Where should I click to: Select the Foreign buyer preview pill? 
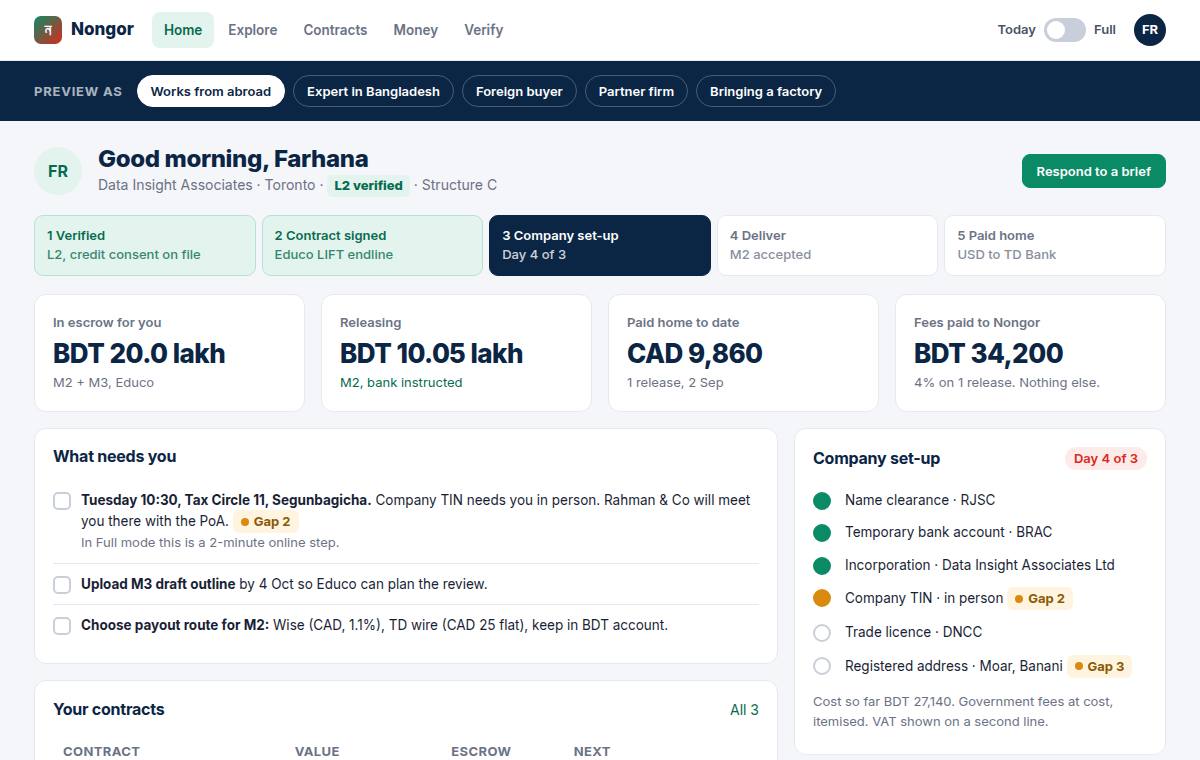(x=519, y=91)
